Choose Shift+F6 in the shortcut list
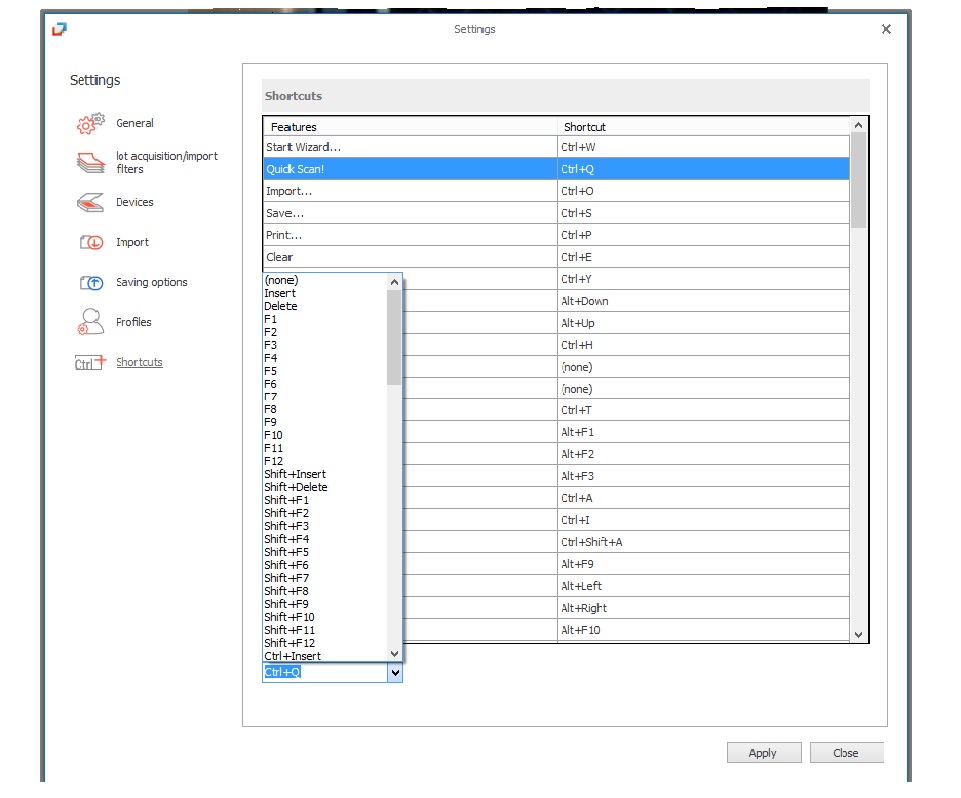The image size is (961, 798). (325, 564)
